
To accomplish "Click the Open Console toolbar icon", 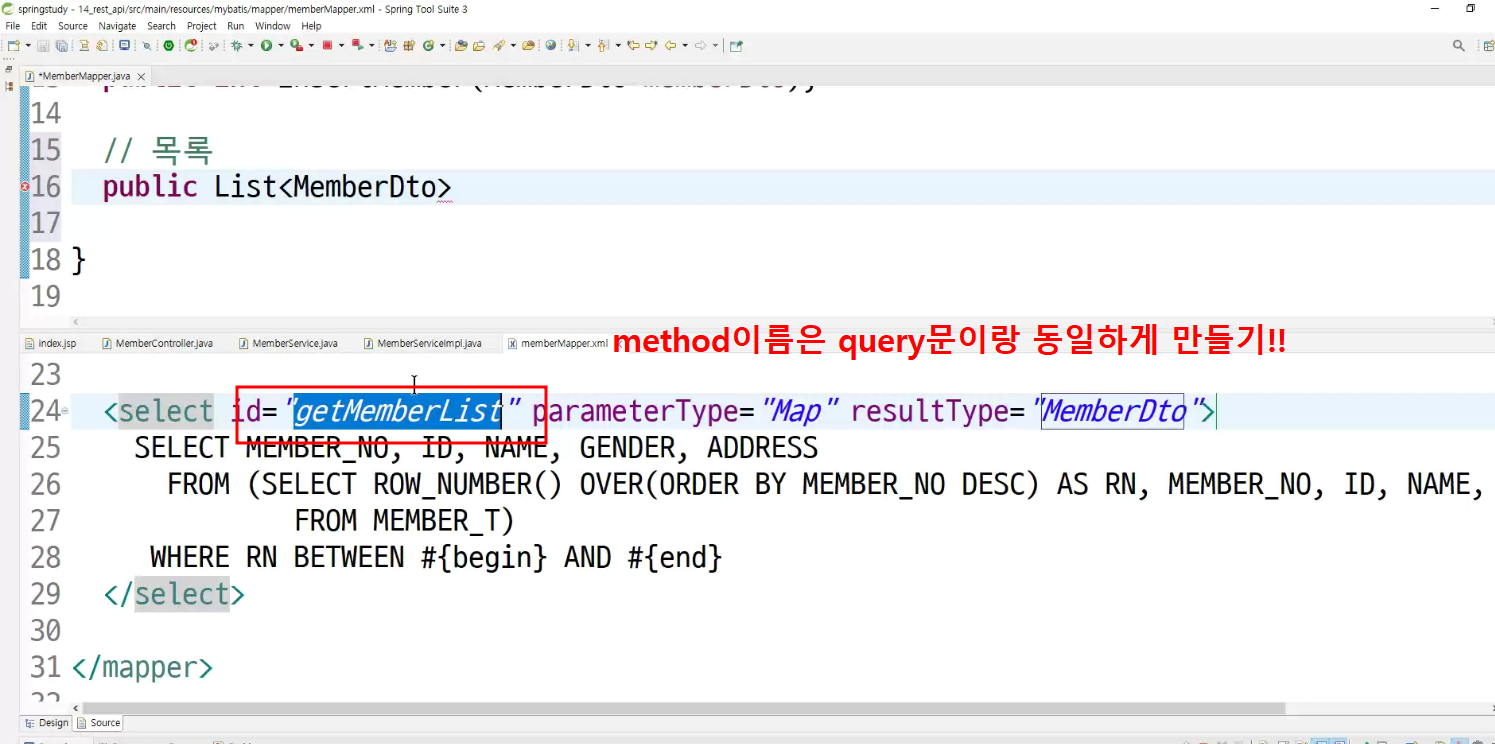I will point(123,45).
